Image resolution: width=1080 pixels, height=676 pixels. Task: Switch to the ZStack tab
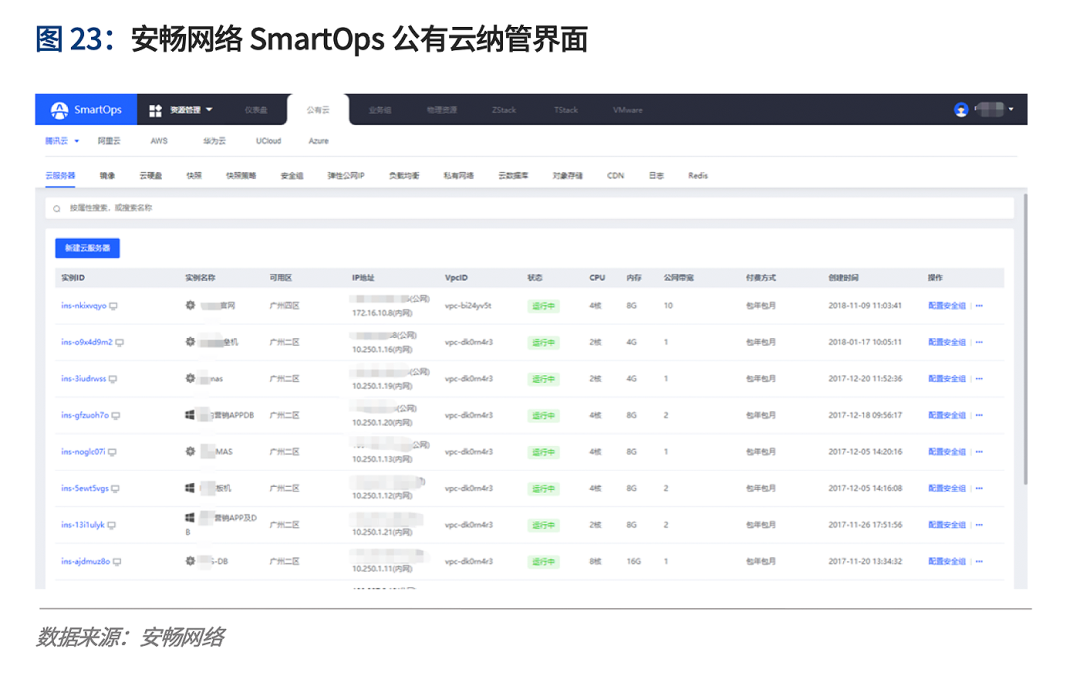tap(504, 110)
